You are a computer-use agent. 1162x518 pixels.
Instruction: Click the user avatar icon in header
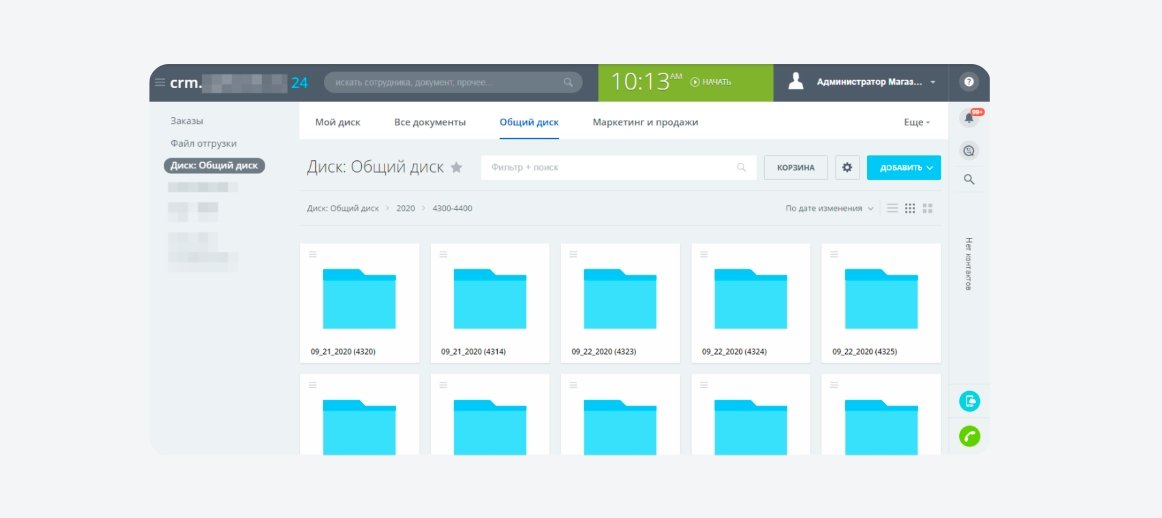click(x=796, y=82)
